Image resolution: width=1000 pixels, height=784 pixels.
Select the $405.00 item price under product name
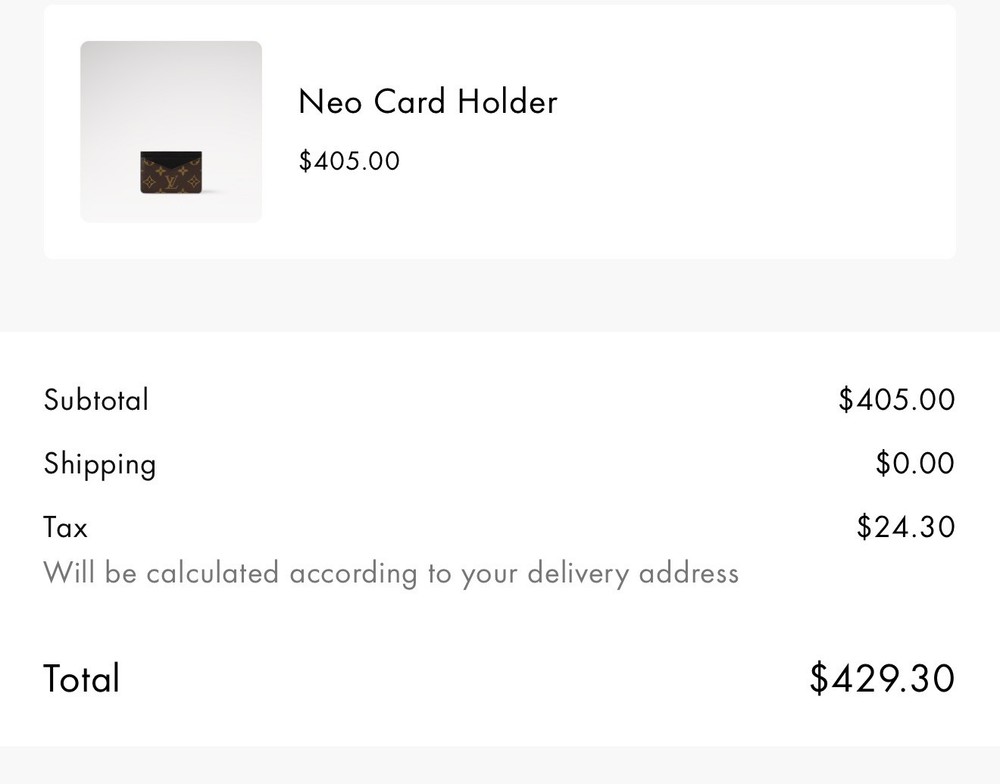click(x=349, y=161)
